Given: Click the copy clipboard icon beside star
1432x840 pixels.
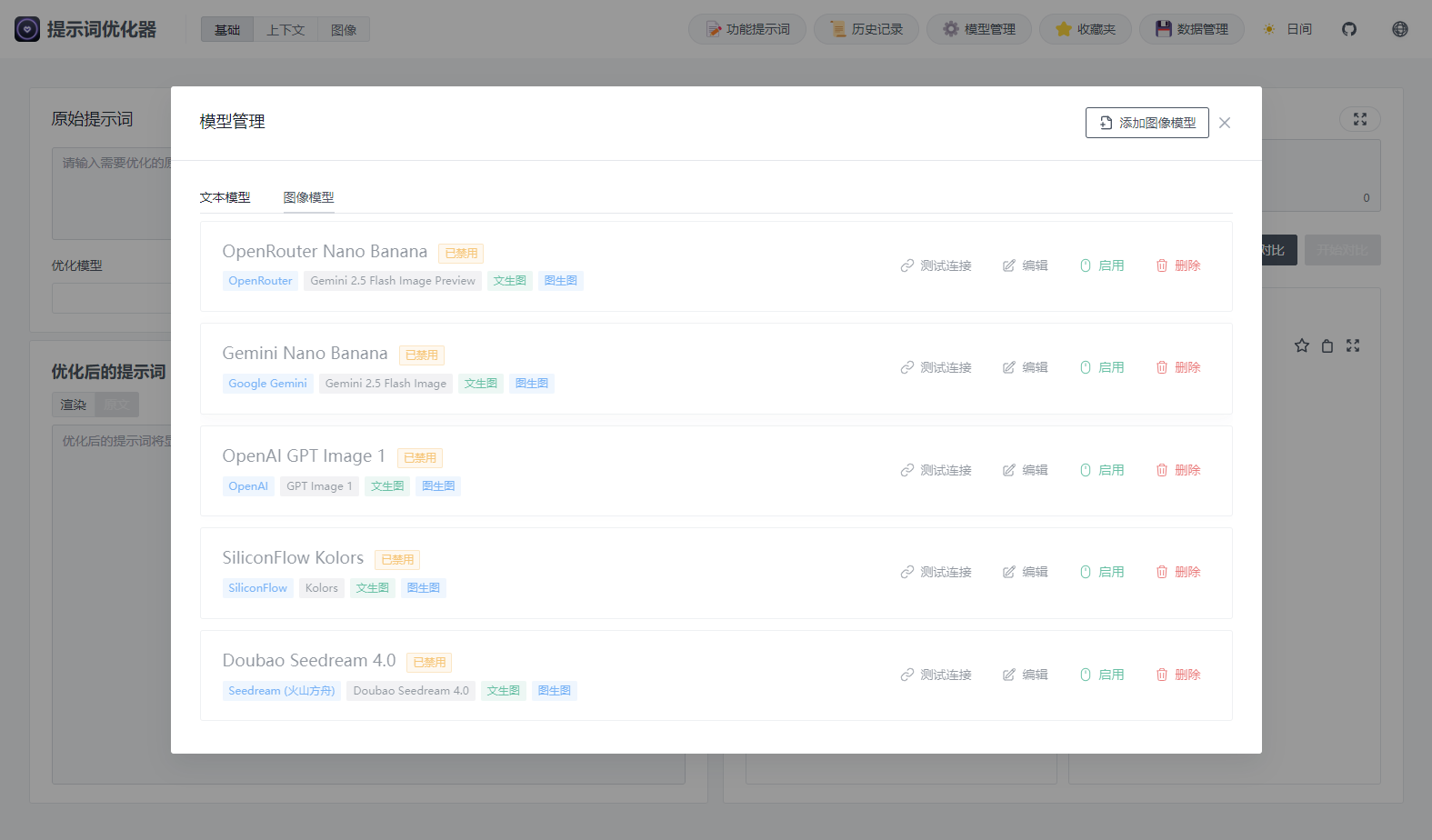Looking at the screenshot, I should [1327, 345].
